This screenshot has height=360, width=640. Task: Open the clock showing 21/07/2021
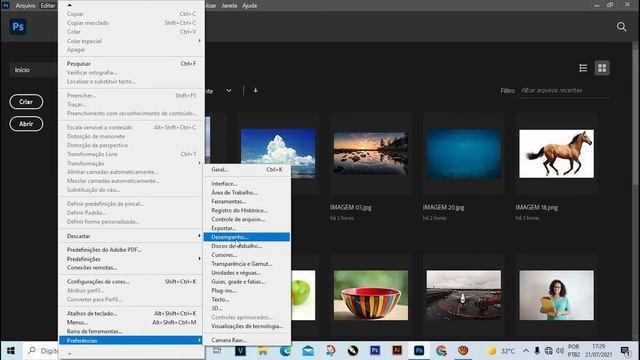tap(598, 351)
